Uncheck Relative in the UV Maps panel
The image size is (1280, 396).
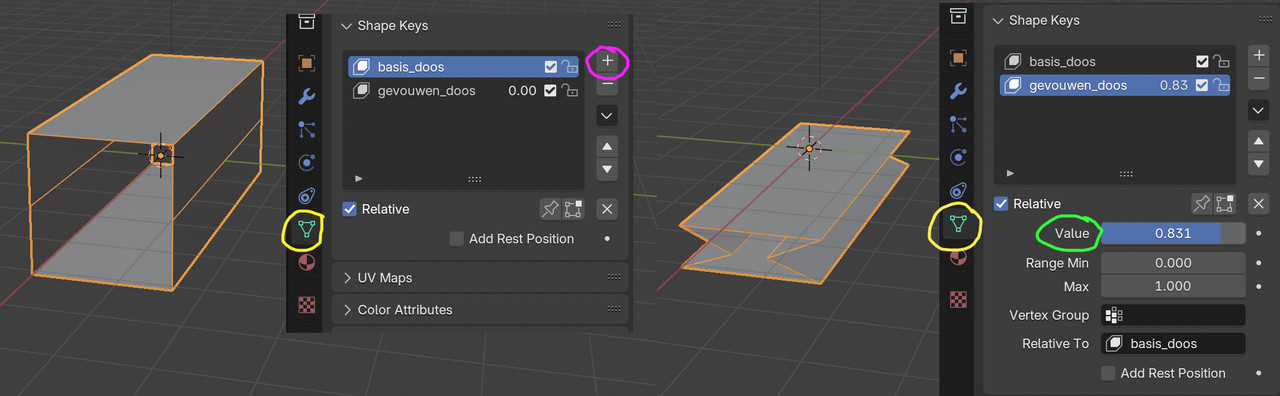349,209
